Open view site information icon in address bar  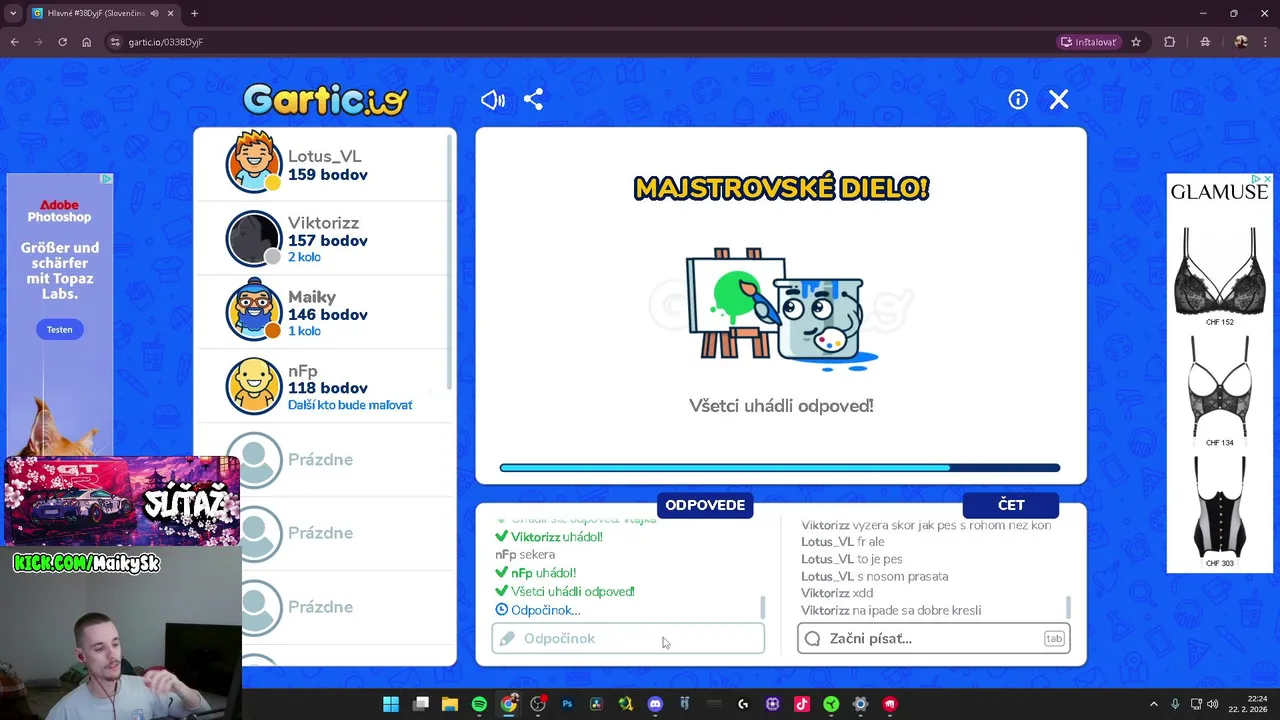(x=115, y=42)
